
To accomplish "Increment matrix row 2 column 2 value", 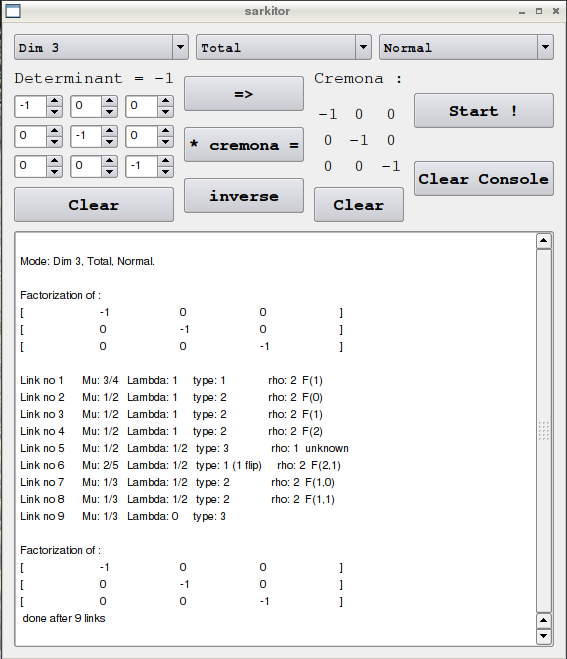I will click(x=109, y=131).
